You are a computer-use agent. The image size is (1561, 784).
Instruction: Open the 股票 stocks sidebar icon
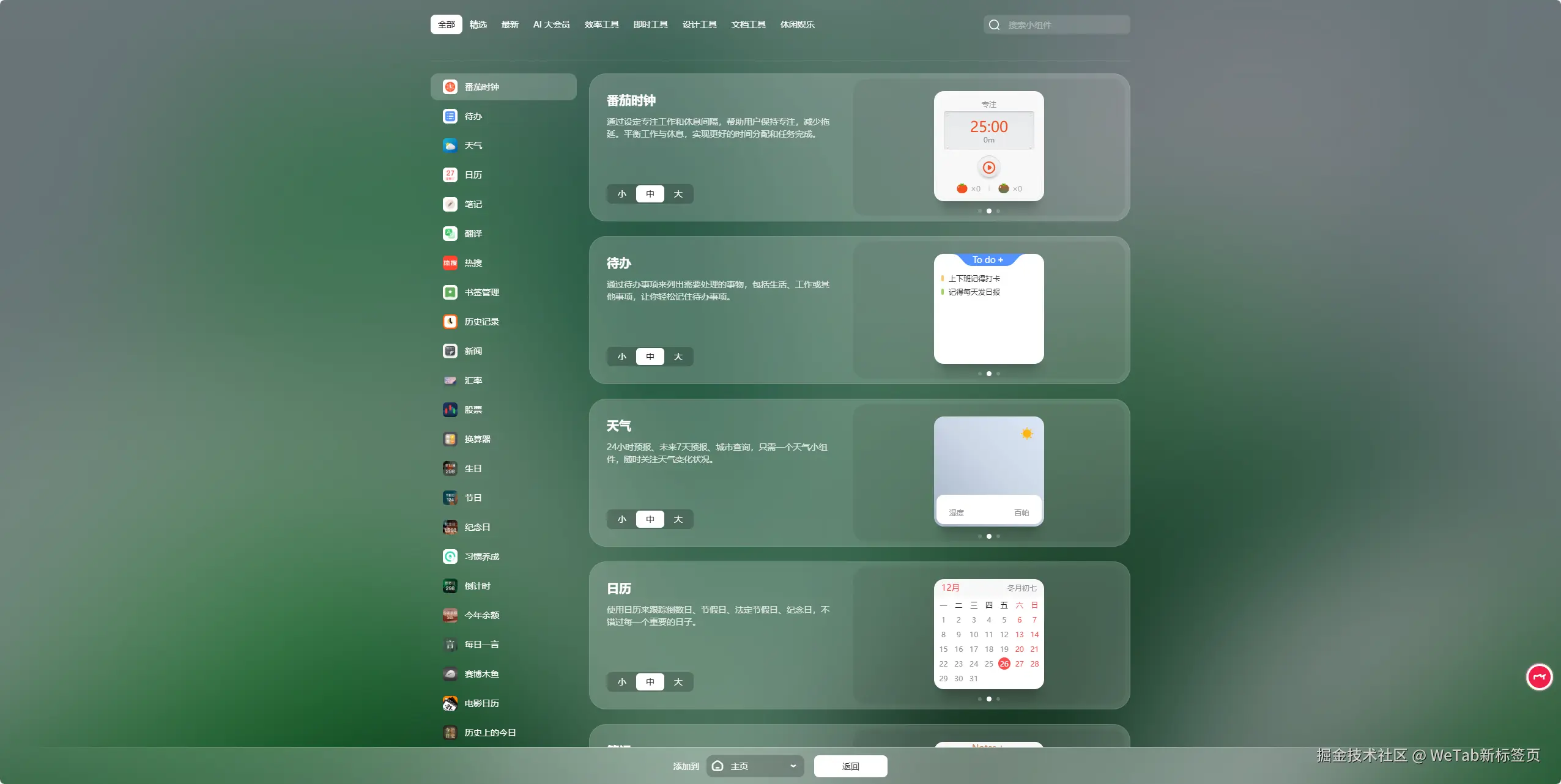pyautogui.click(x=450, y=410)
